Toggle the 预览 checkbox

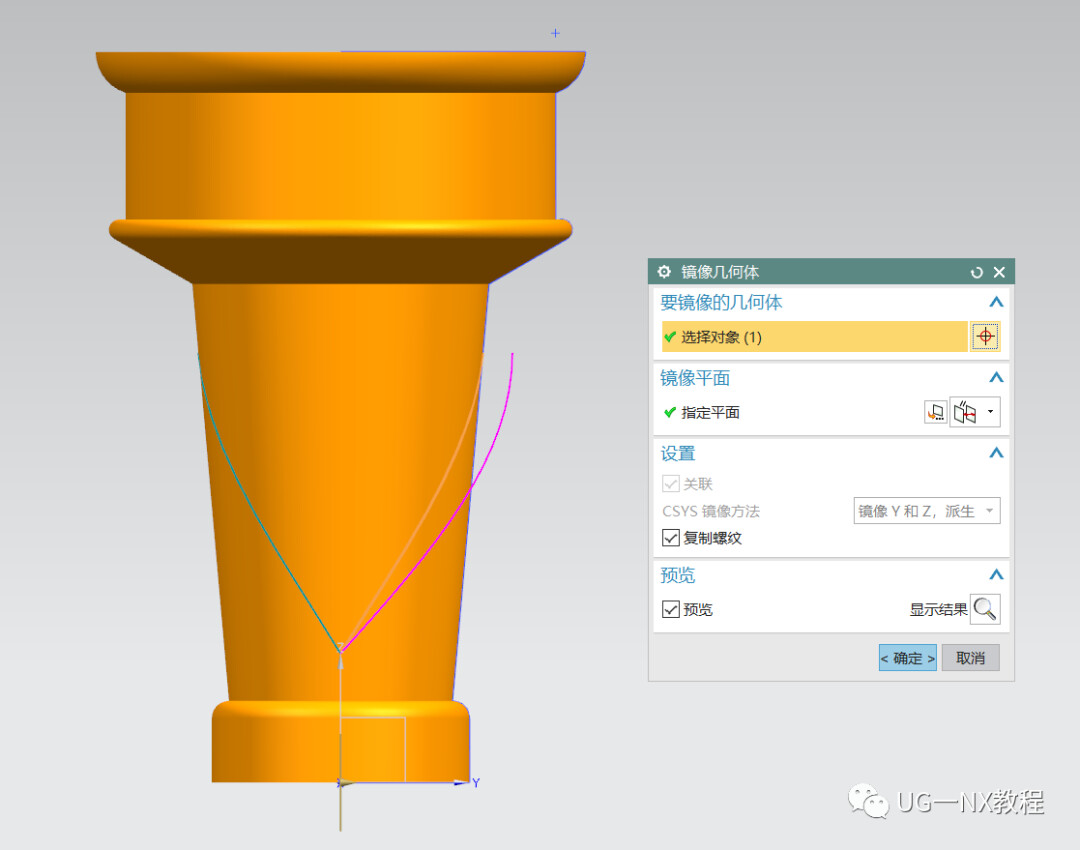[x=670, y=609]
